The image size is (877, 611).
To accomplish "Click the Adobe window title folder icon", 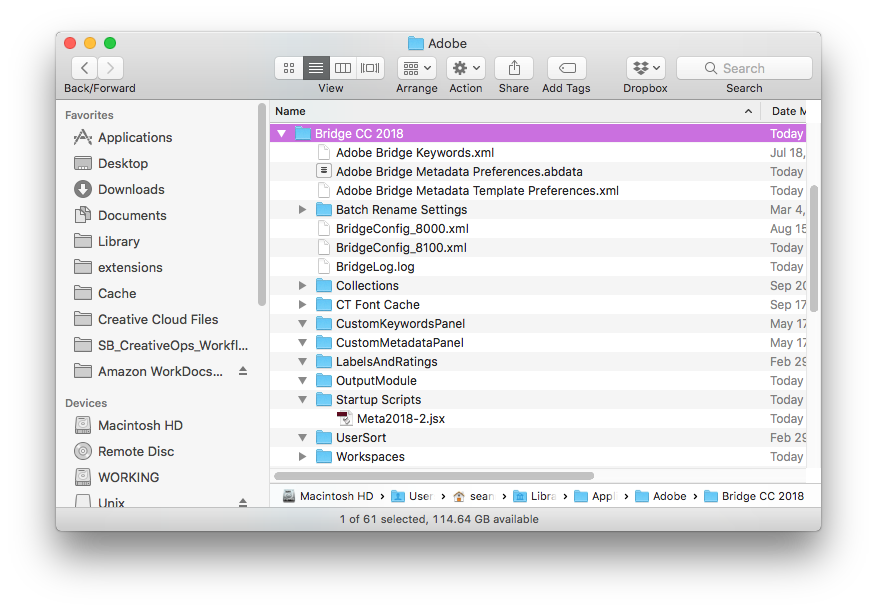I will coord(416,43).
